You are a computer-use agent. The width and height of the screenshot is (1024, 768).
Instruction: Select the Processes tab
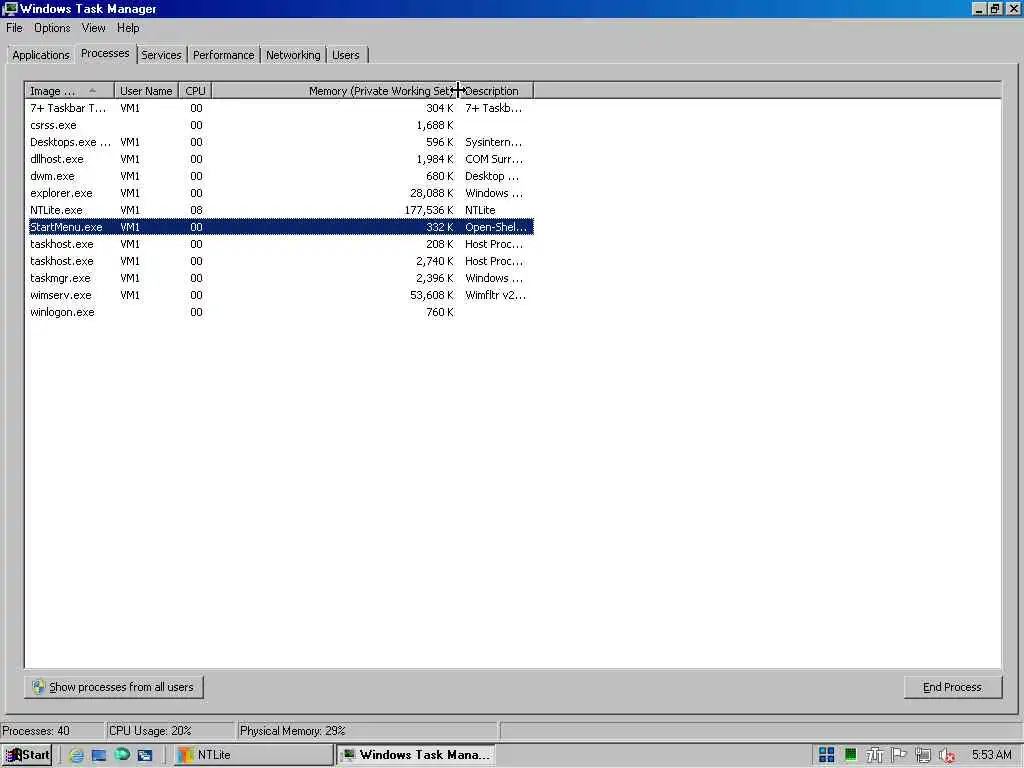pyautogui.click(x=105, y=54)
